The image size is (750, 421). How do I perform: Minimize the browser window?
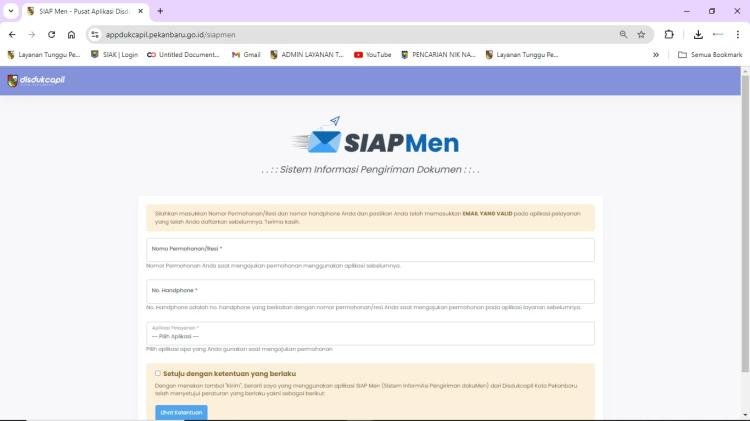tap(687, 11)
